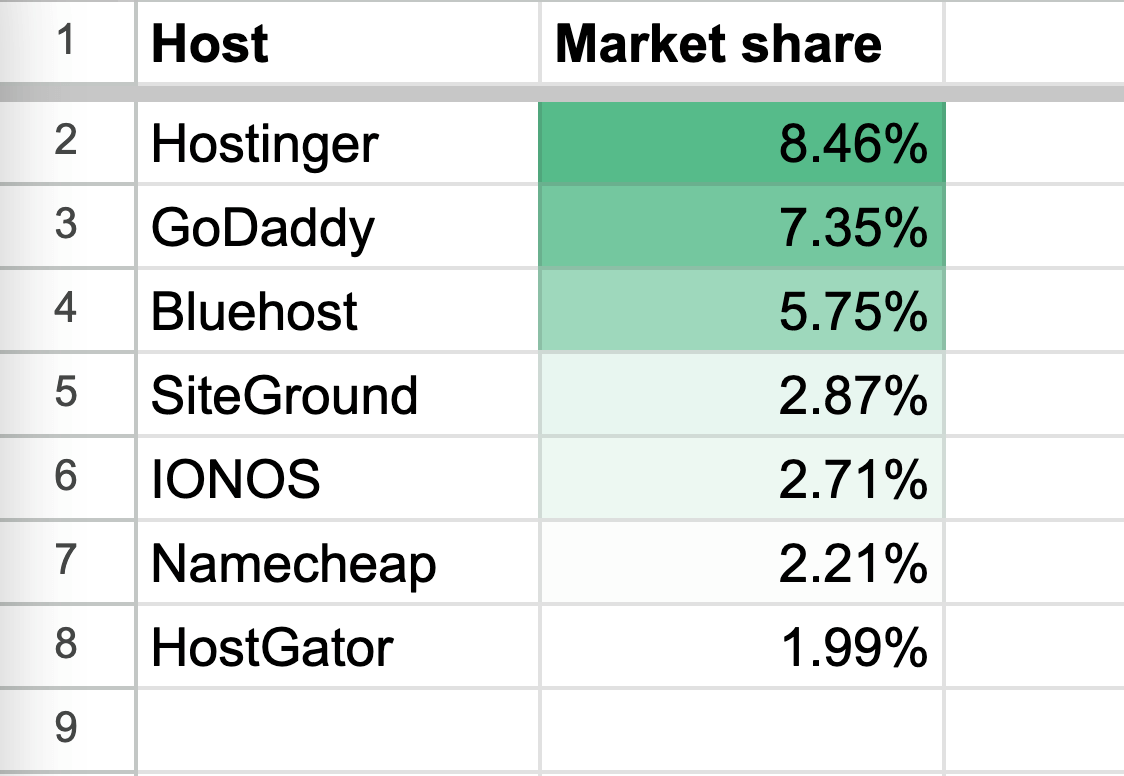The height and width of the screenshot is (776, 1124).
Task: Click the Bluehost cell
Action: coord(337,310)
